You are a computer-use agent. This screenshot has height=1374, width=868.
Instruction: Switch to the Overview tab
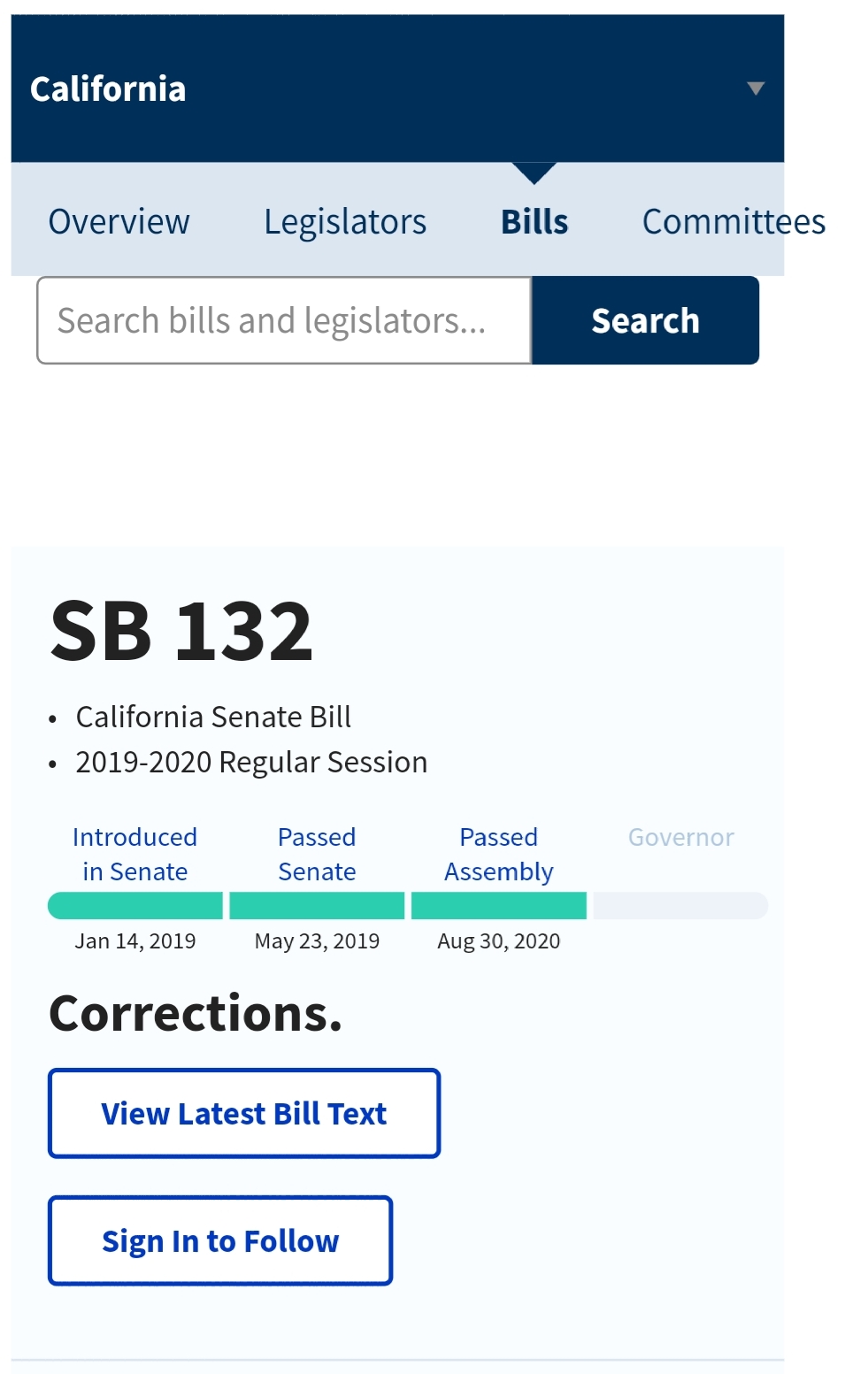click(119, 222)
